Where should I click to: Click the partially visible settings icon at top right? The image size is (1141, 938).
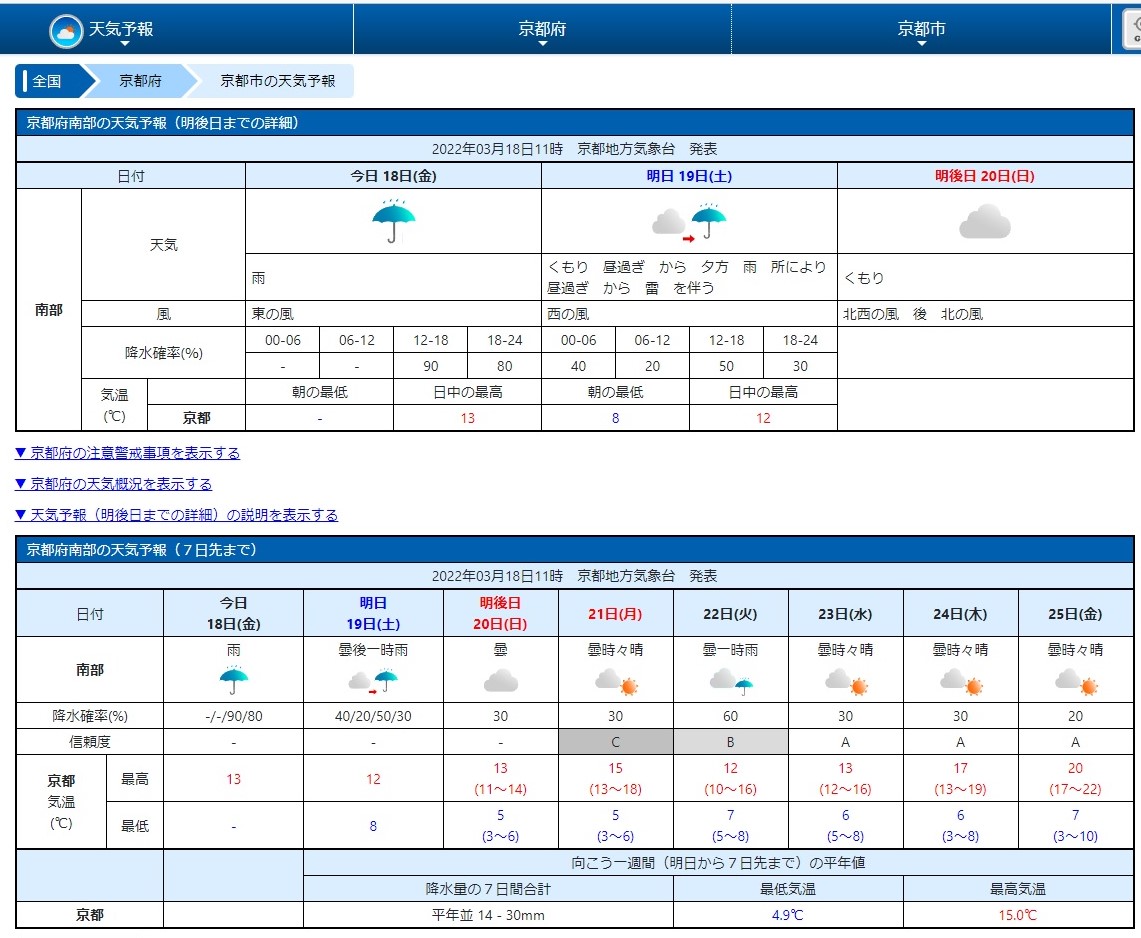coord(1132,31)
